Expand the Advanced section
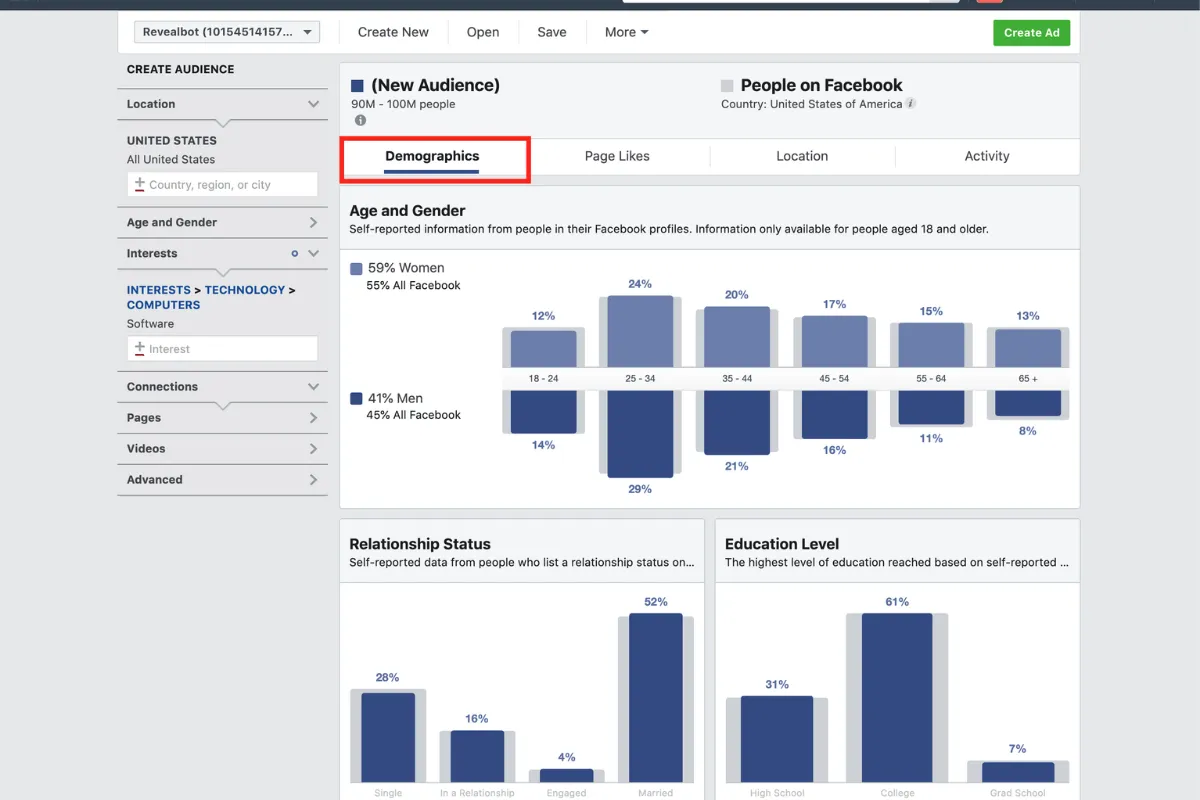 click(313, 480)
